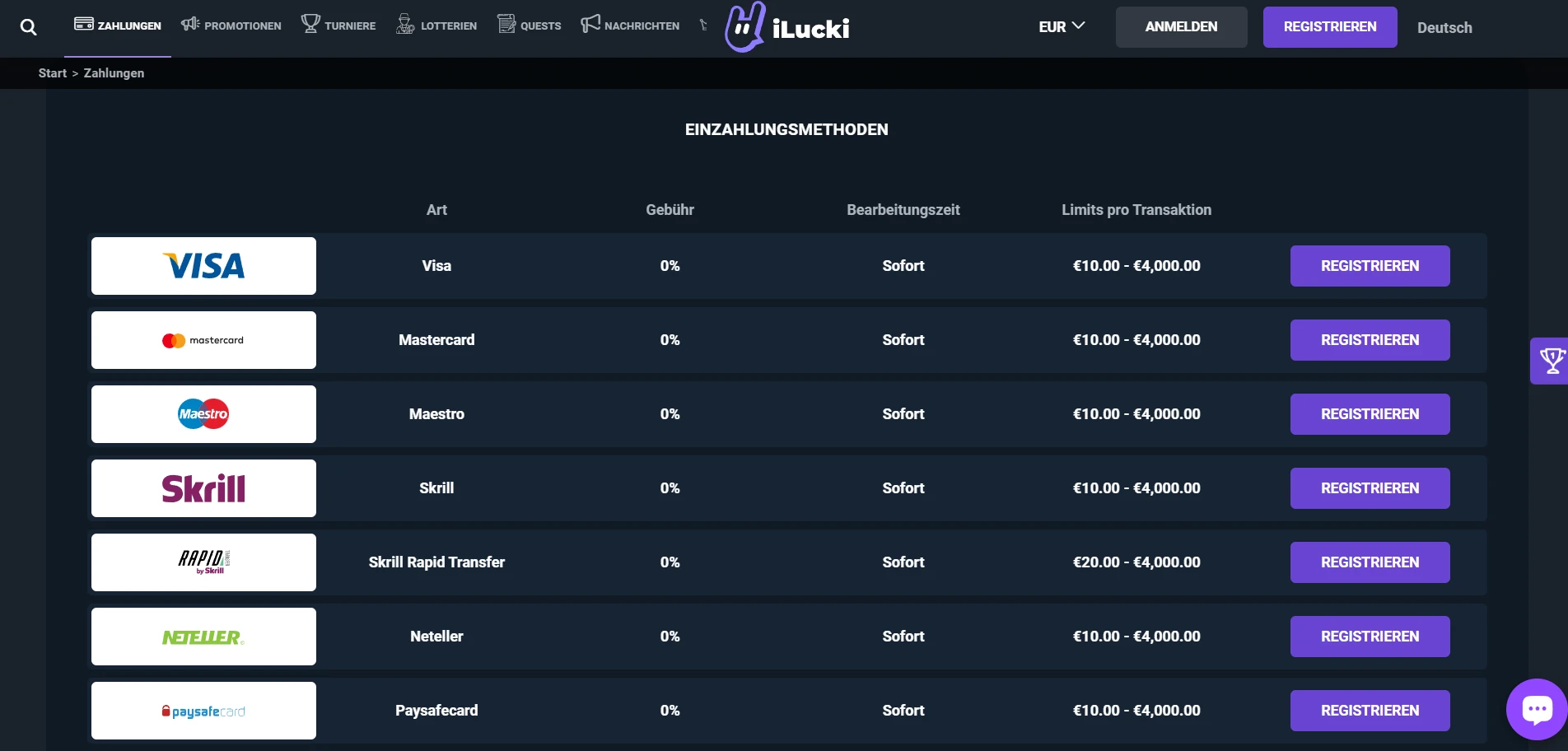Click the Paysafecard name text
This screenshot has height=751, width=1568.
pos(436,711)
